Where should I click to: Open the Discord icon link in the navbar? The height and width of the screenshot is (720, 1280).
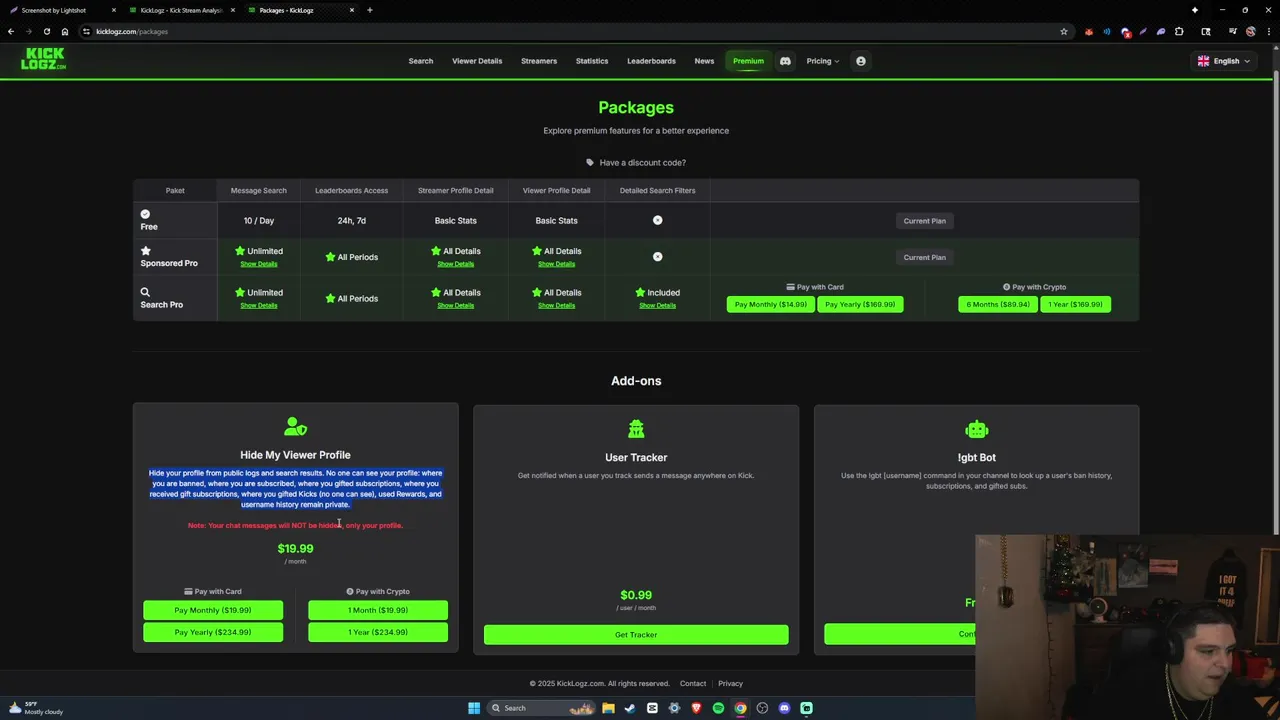pos(785,61)
